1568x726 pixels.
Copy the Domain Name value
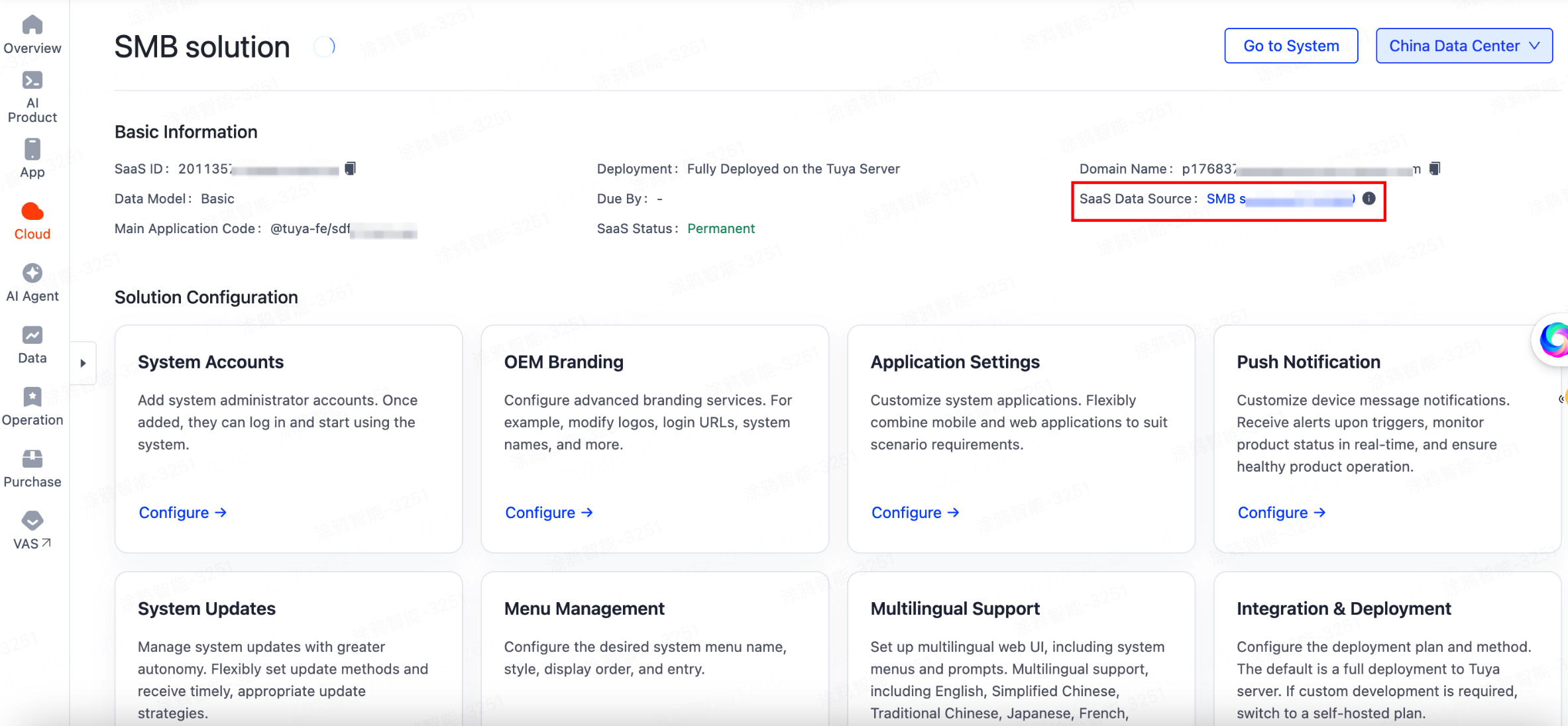point(1435,168)
